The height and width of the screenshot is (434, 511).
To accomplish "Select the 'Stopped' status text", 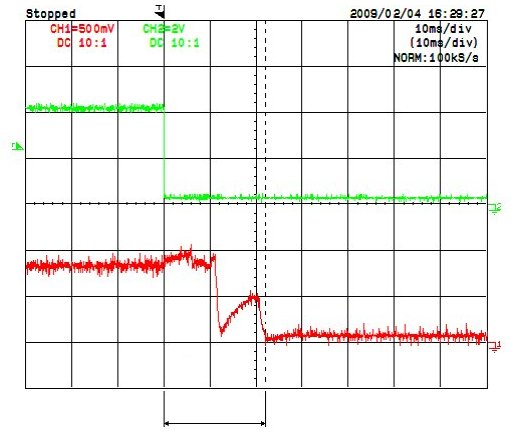I will tap(51, 14).
